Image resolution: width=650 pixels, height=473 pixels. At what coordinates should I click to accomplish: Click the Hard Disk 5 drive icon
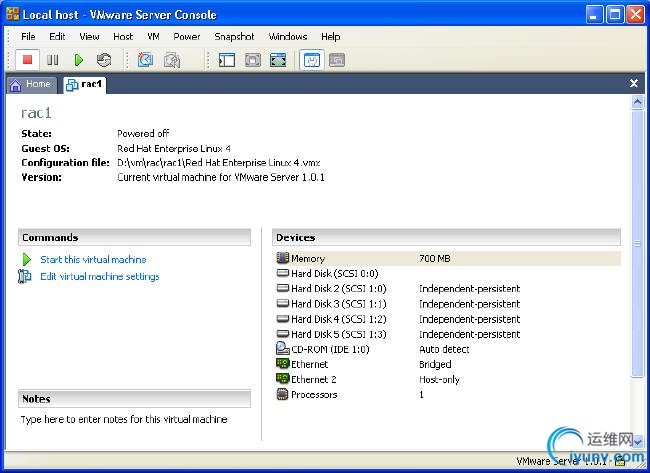(x=283, y=333)
